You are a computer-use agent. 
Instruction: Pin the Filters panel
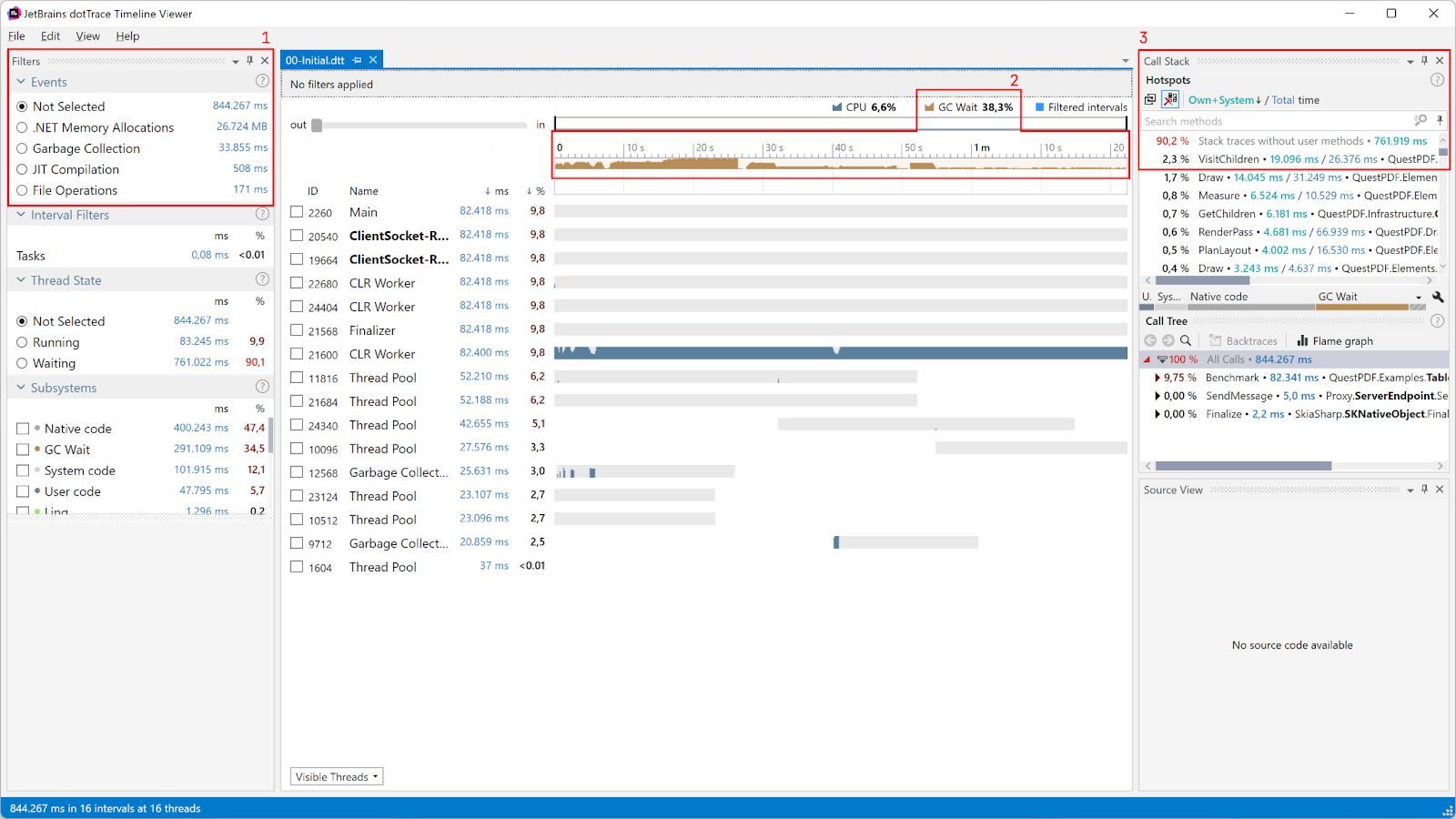(250, 61)
